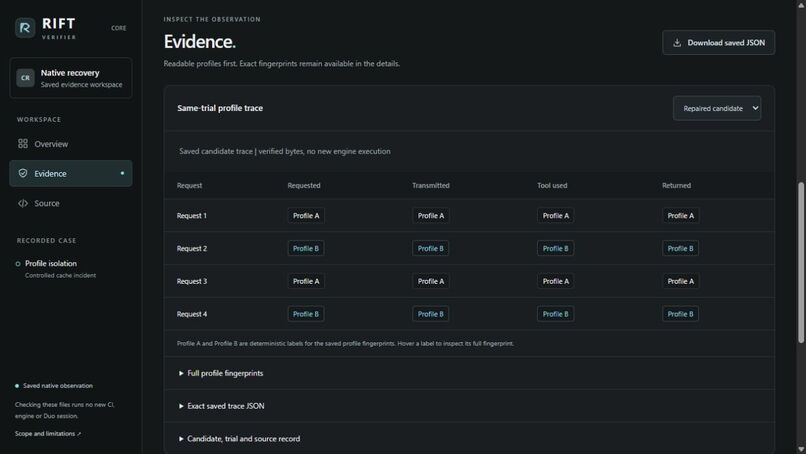806x454 pixels.
Task: Click the Profile isolation circle marker
Action: pos(17,264)
